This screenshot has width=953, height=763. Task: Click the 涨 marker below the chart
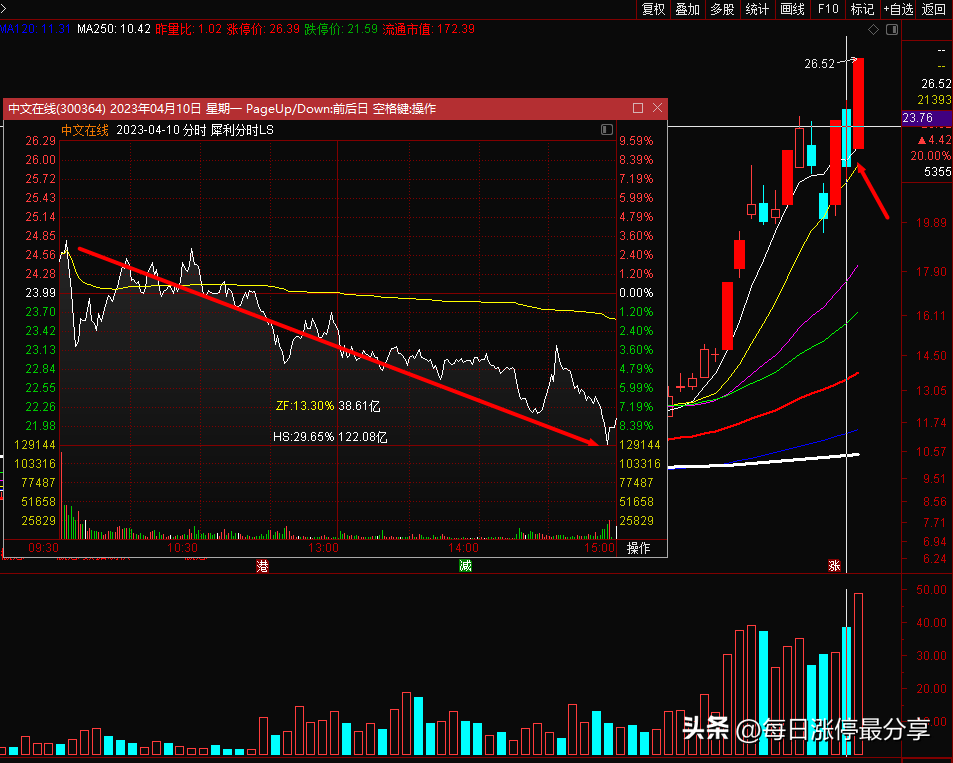tap(834, 566)
